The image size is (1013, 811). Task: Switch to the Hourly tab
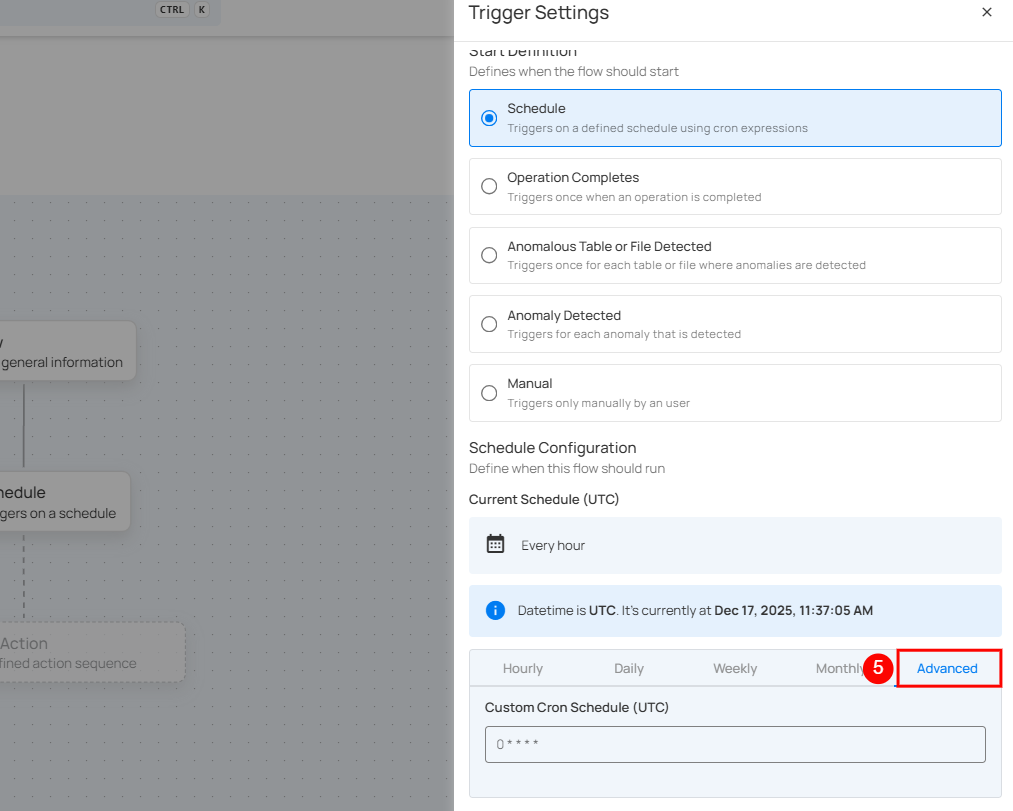coord(522,669)
